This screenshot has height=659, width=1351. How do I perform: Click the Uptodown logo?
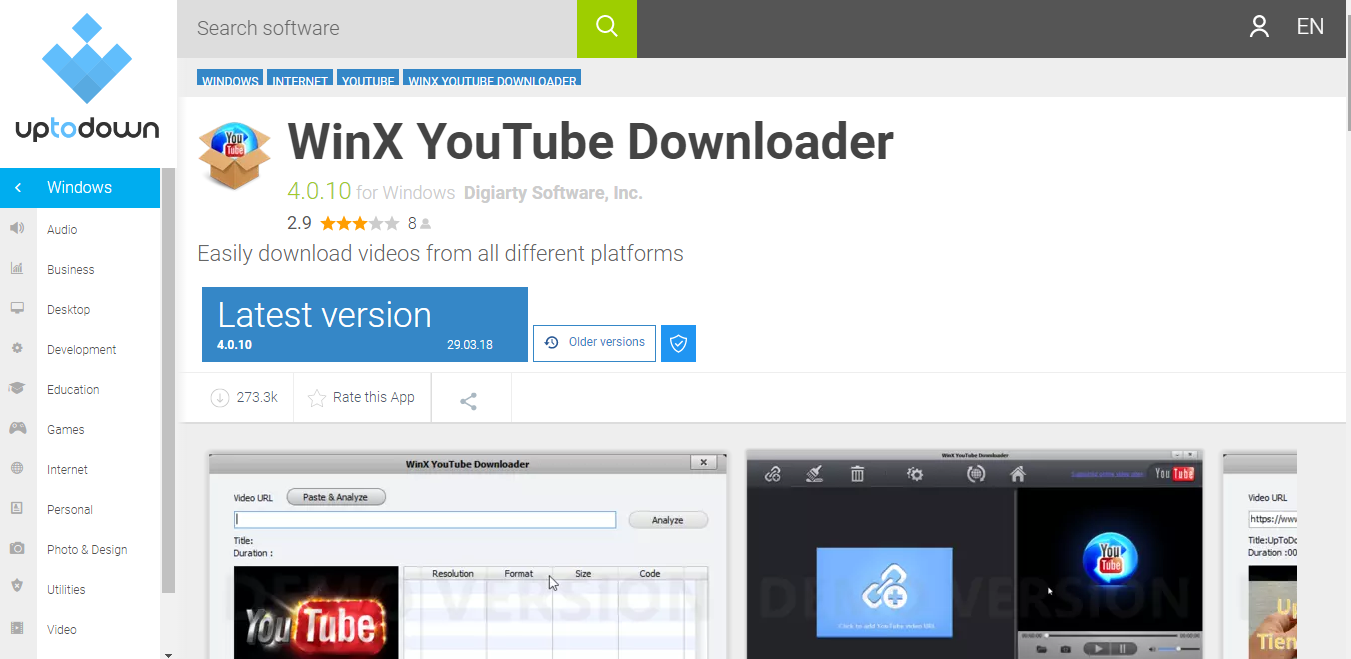tap(87, 77)
